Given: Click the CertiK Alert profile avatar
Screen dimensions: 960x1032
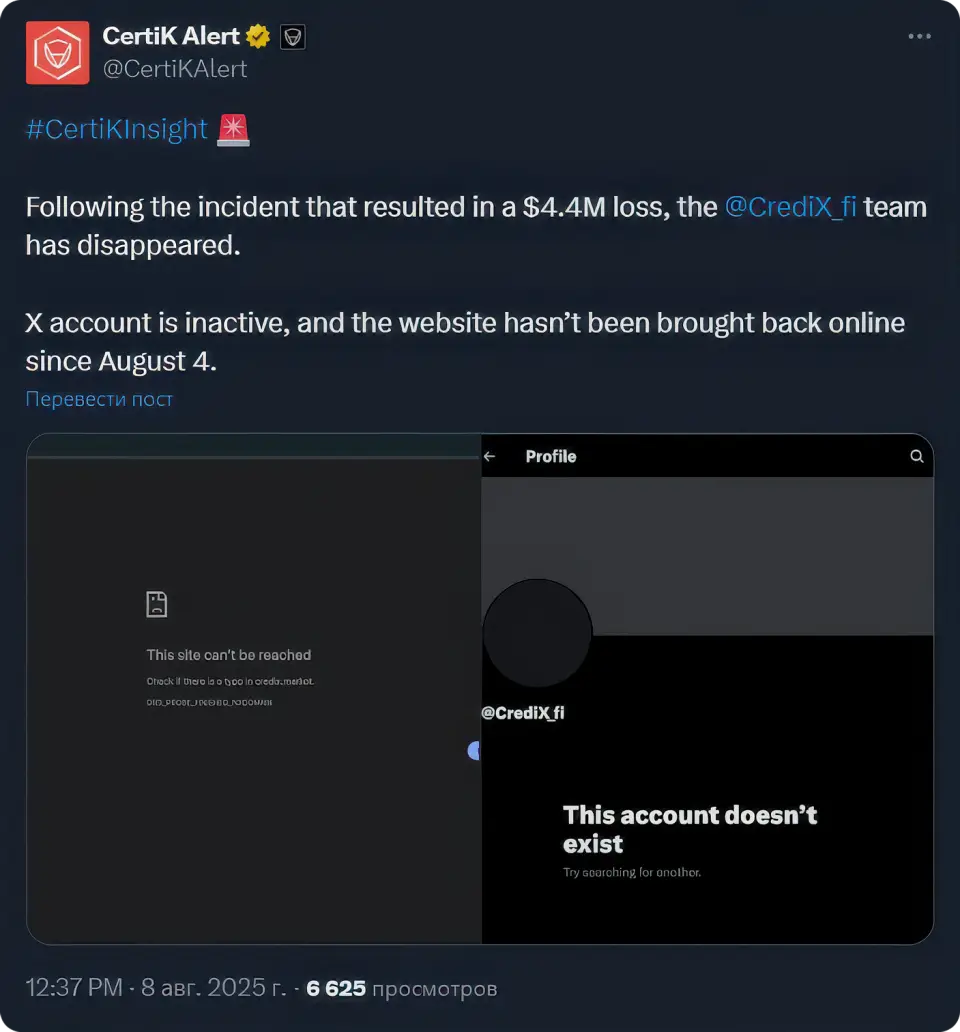Looking at the screenshot, I should [57, 52].
